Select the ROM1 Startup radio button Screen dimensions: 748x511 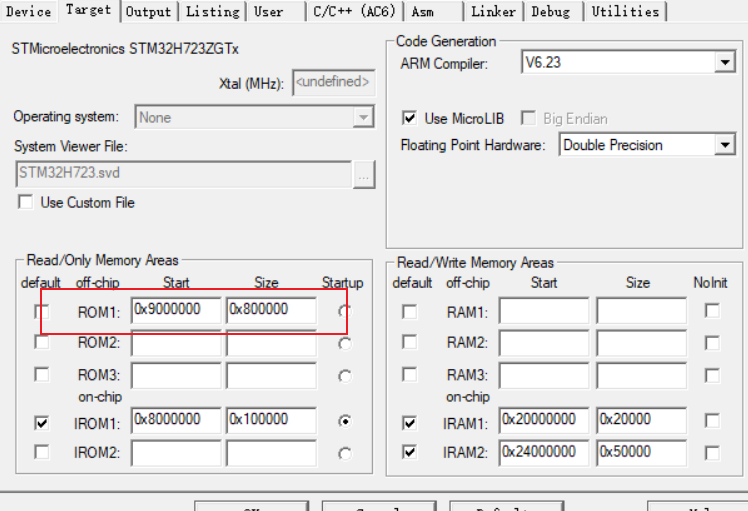pos(345,312)
